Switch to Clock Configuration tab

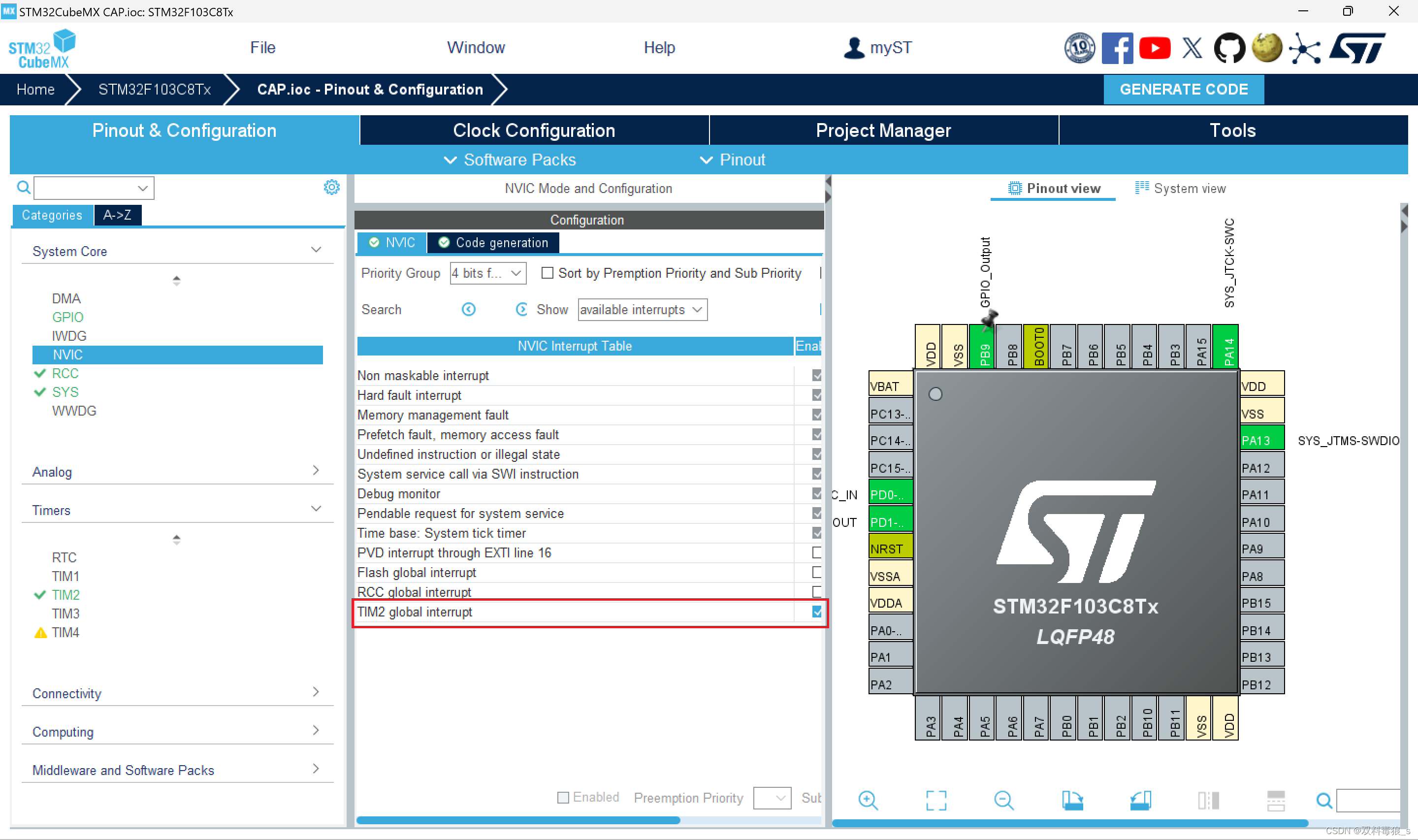534,131
